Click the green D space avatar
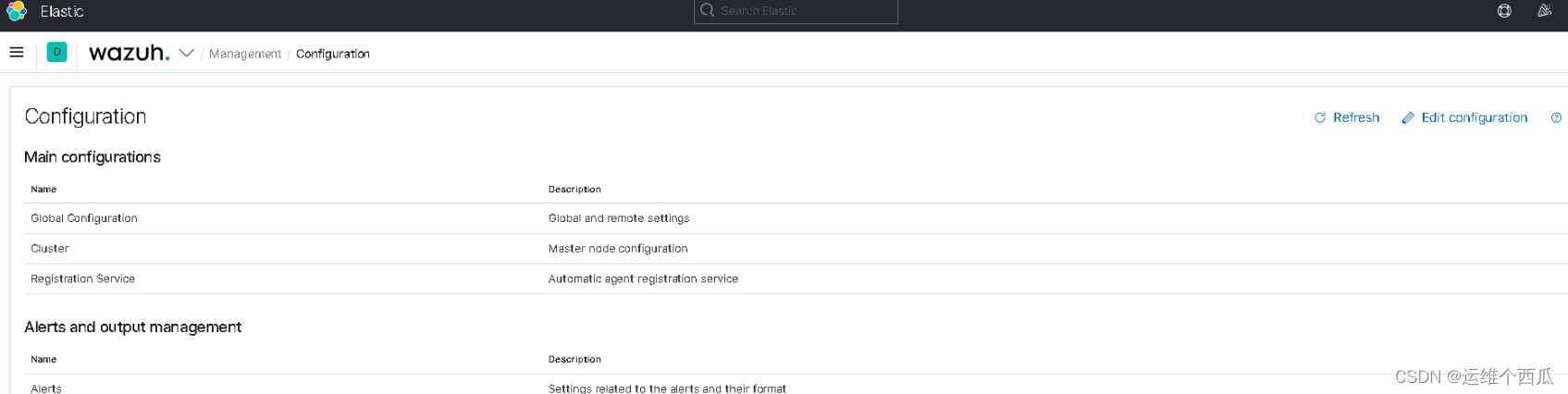 [x=56, y=53]
